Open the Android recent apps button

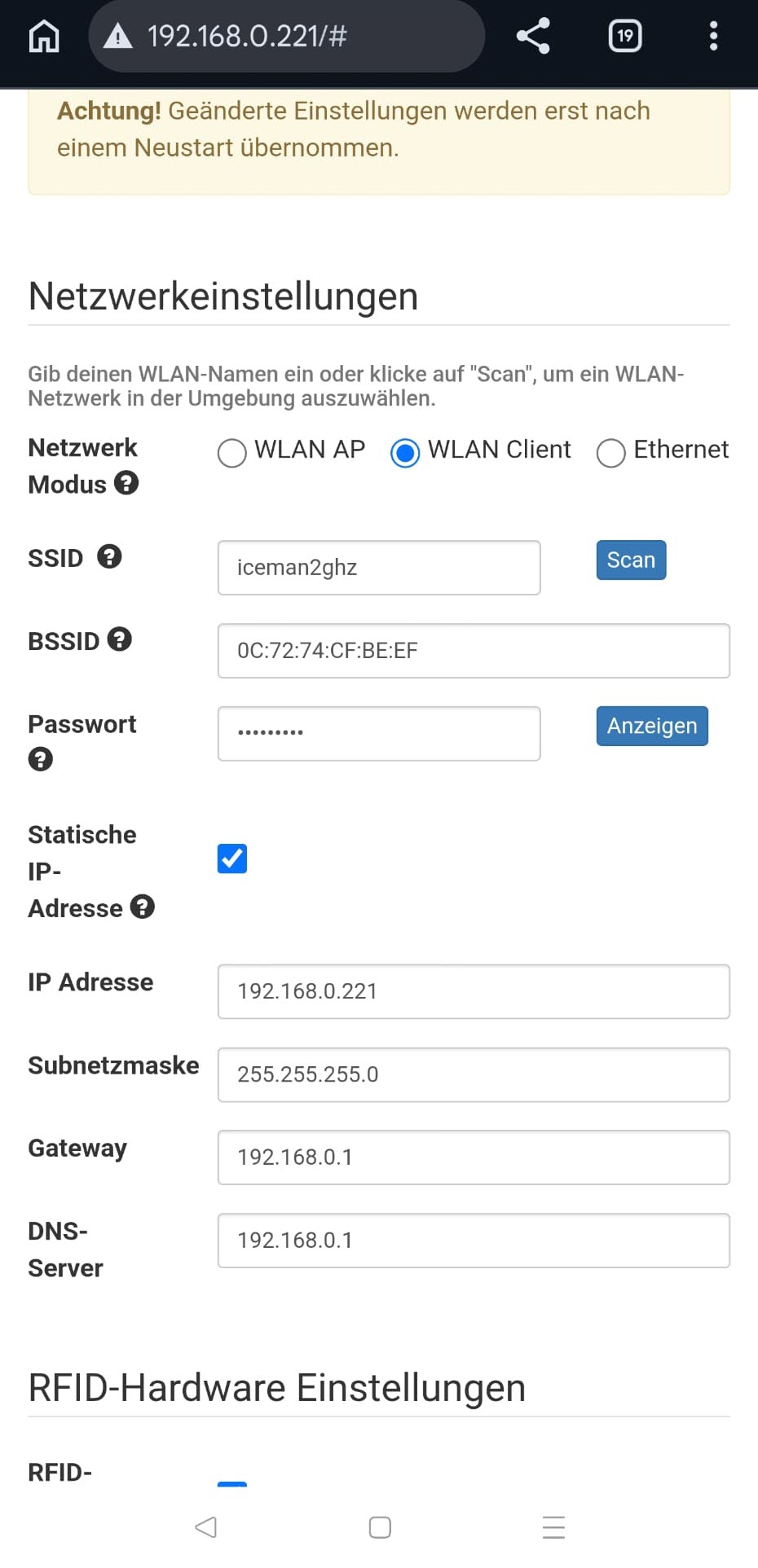pos(553,1527)
